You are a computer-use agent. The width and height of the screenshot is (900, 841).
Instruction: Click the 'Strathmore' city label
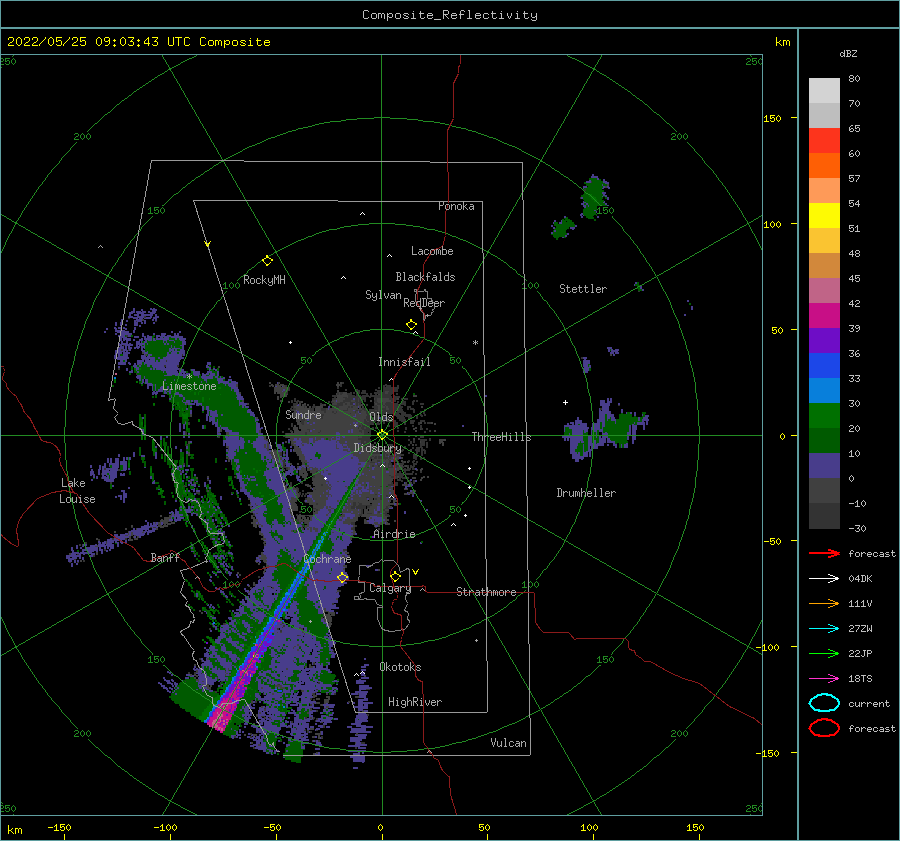(486, 592)
